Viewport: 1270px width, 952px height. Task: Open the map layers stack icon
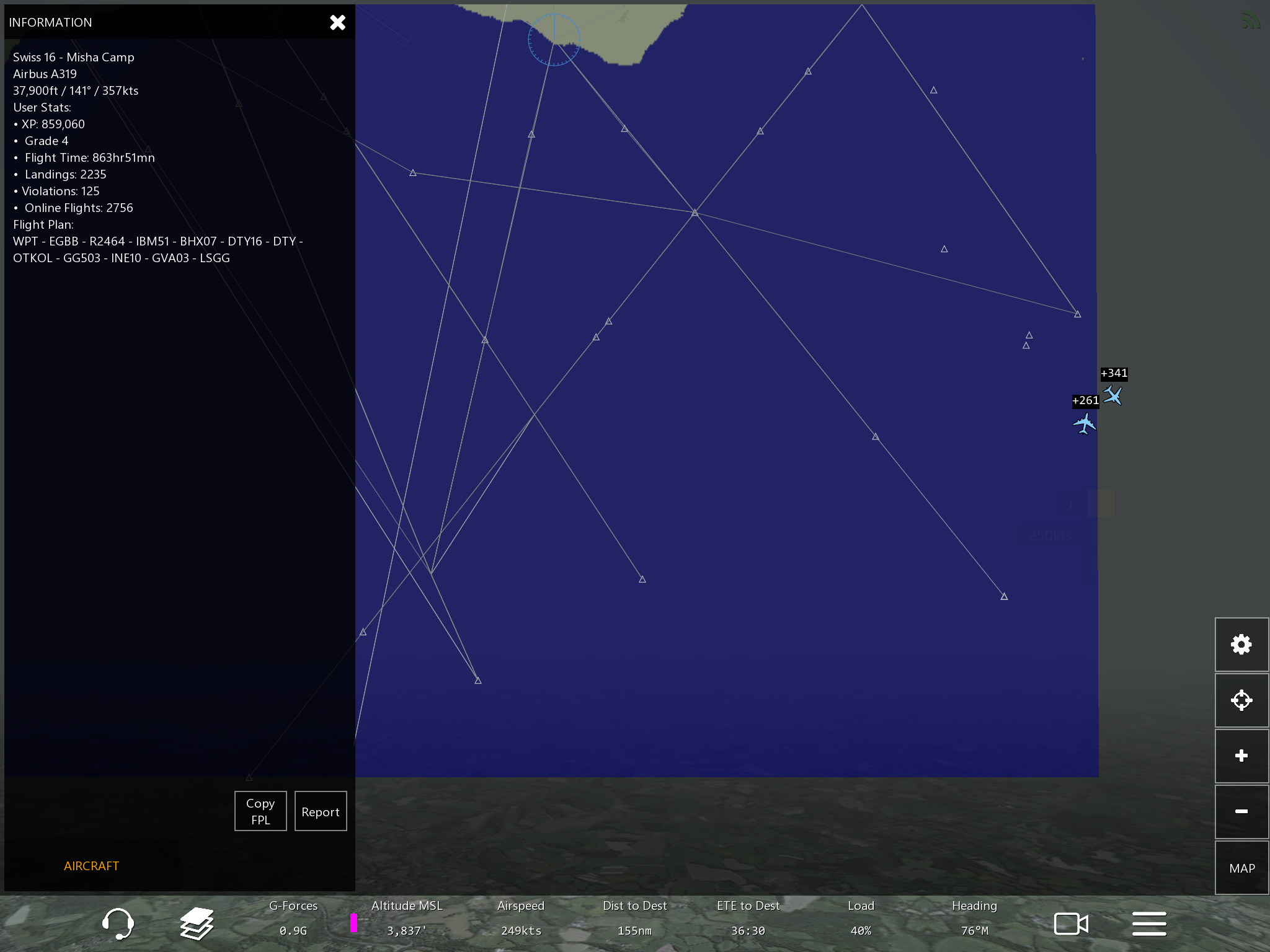(x=197, y=923)
